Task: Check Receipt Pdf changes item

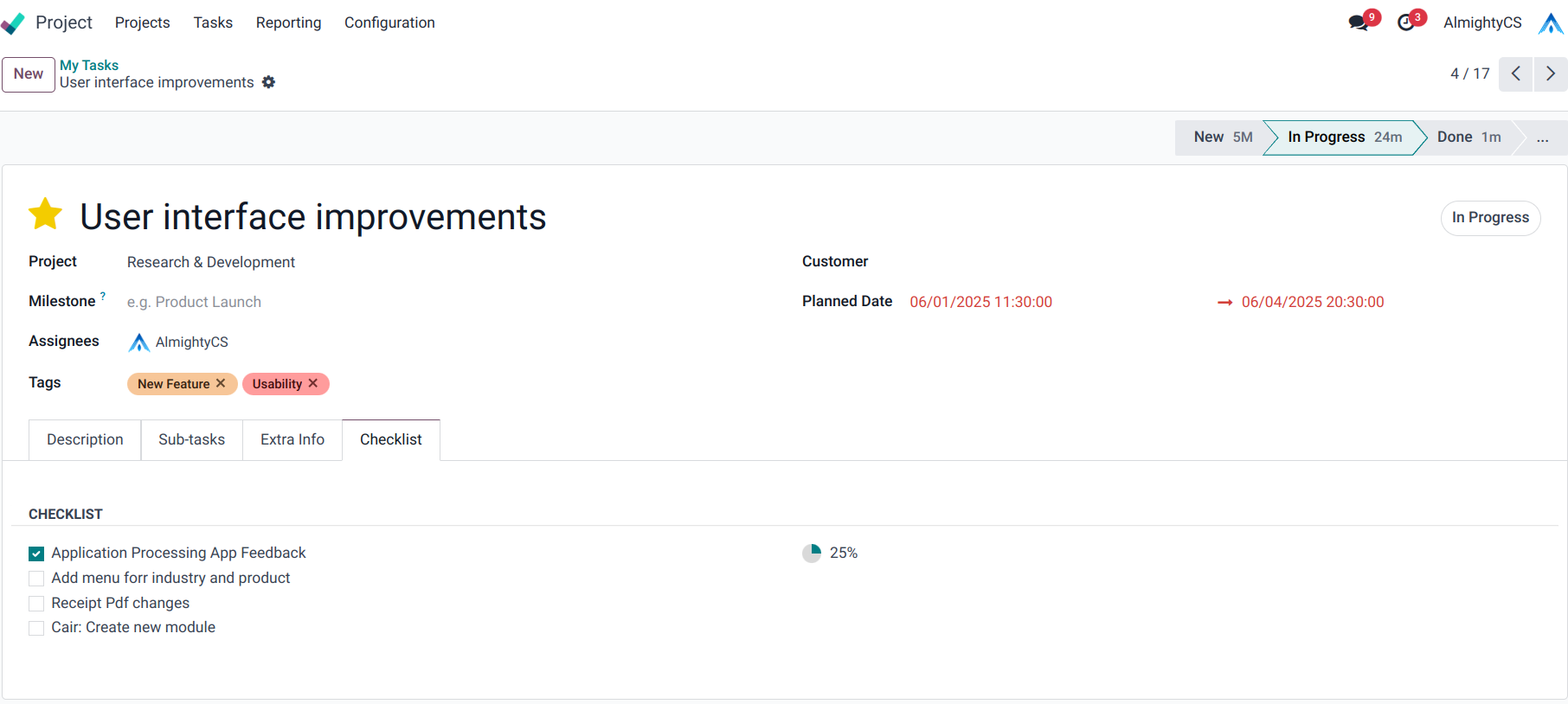Action: coord(36,604)
